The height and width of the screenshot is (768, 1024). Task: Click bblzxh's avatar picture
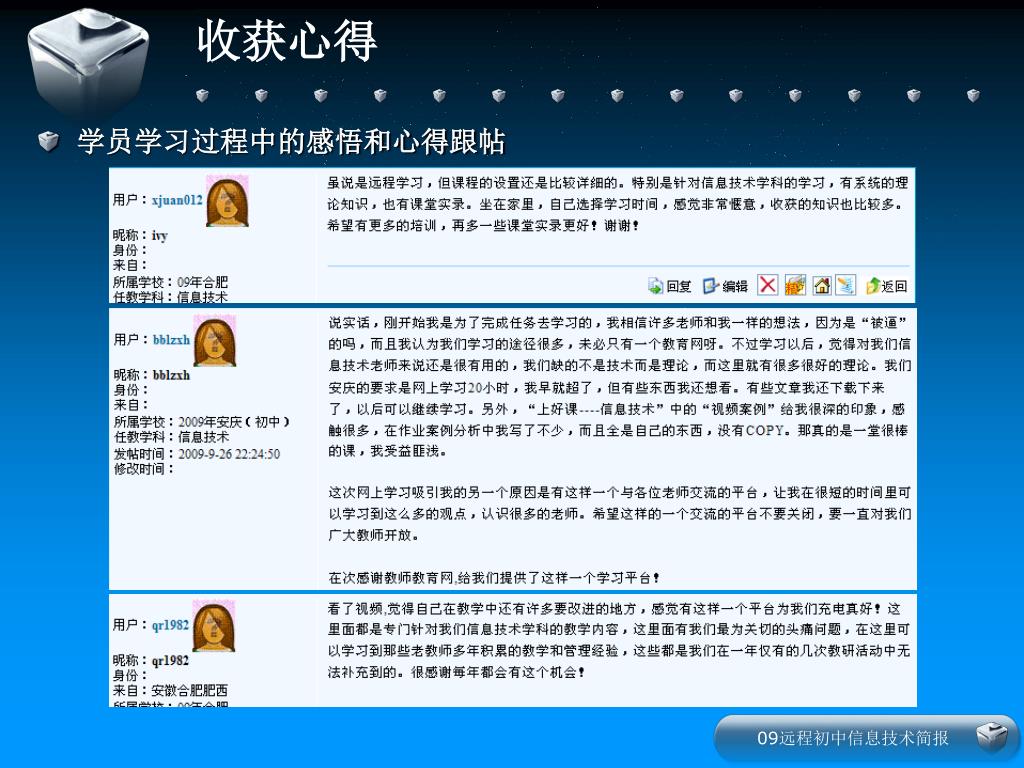(215, 341)
